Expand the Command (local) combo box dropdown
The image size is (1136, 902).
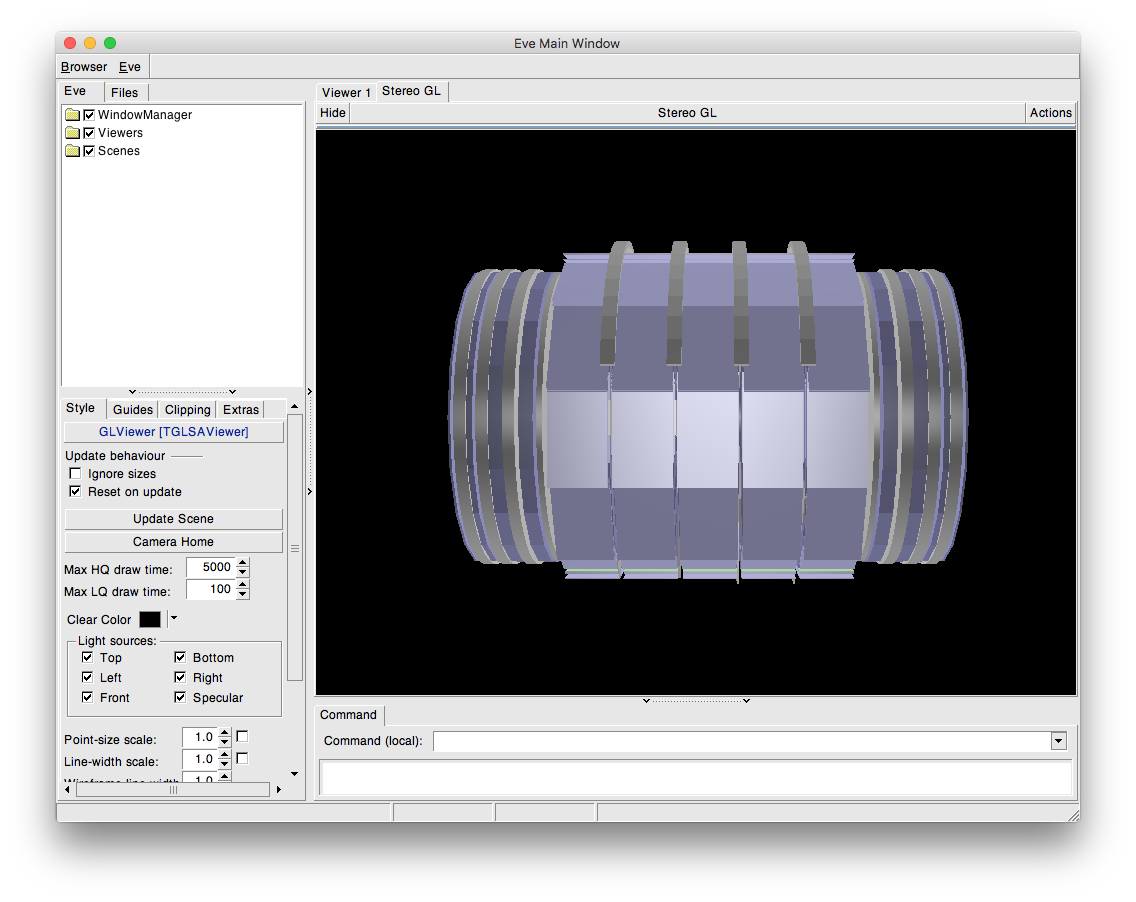click(x=1058, y=741)
